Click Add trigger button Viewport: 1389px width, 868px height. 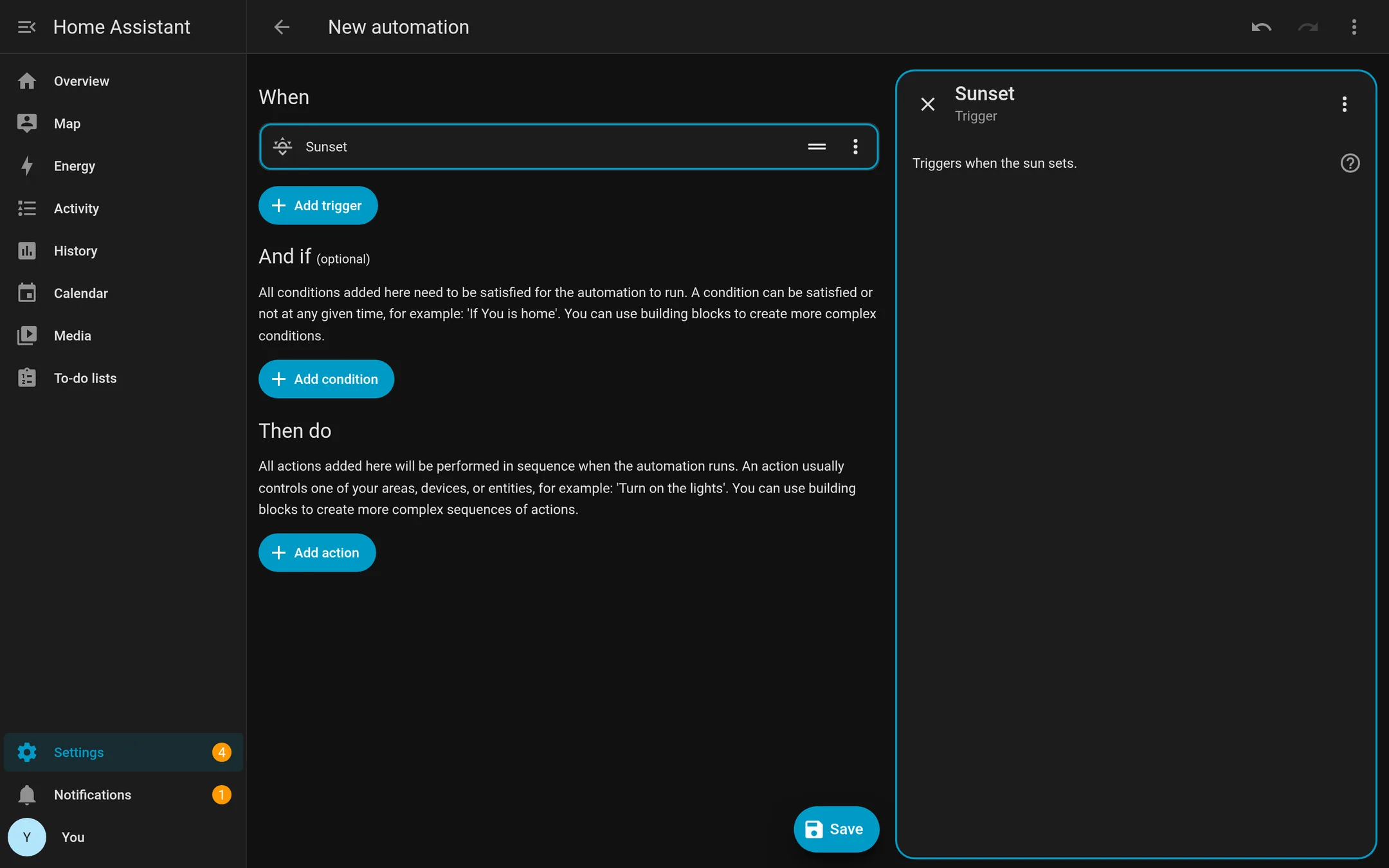click(x=318, y=206)
